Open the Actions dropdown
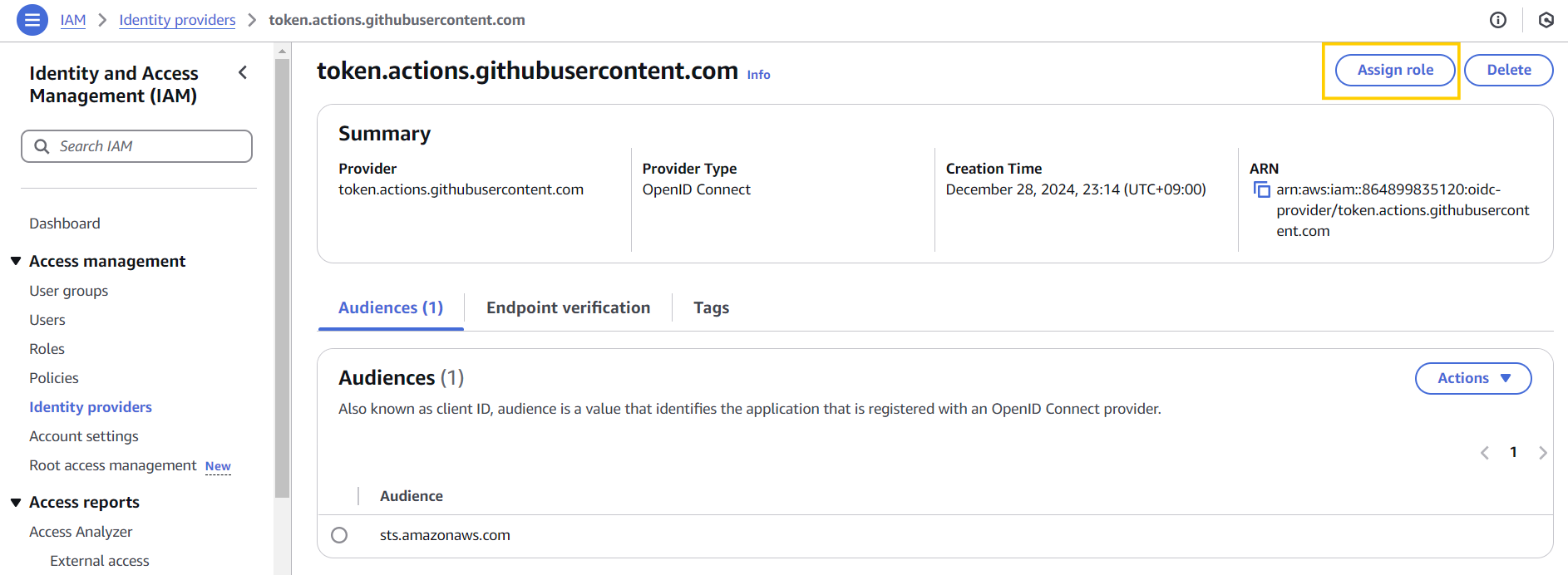The image size is (1568, 575). pos(1472,378)
